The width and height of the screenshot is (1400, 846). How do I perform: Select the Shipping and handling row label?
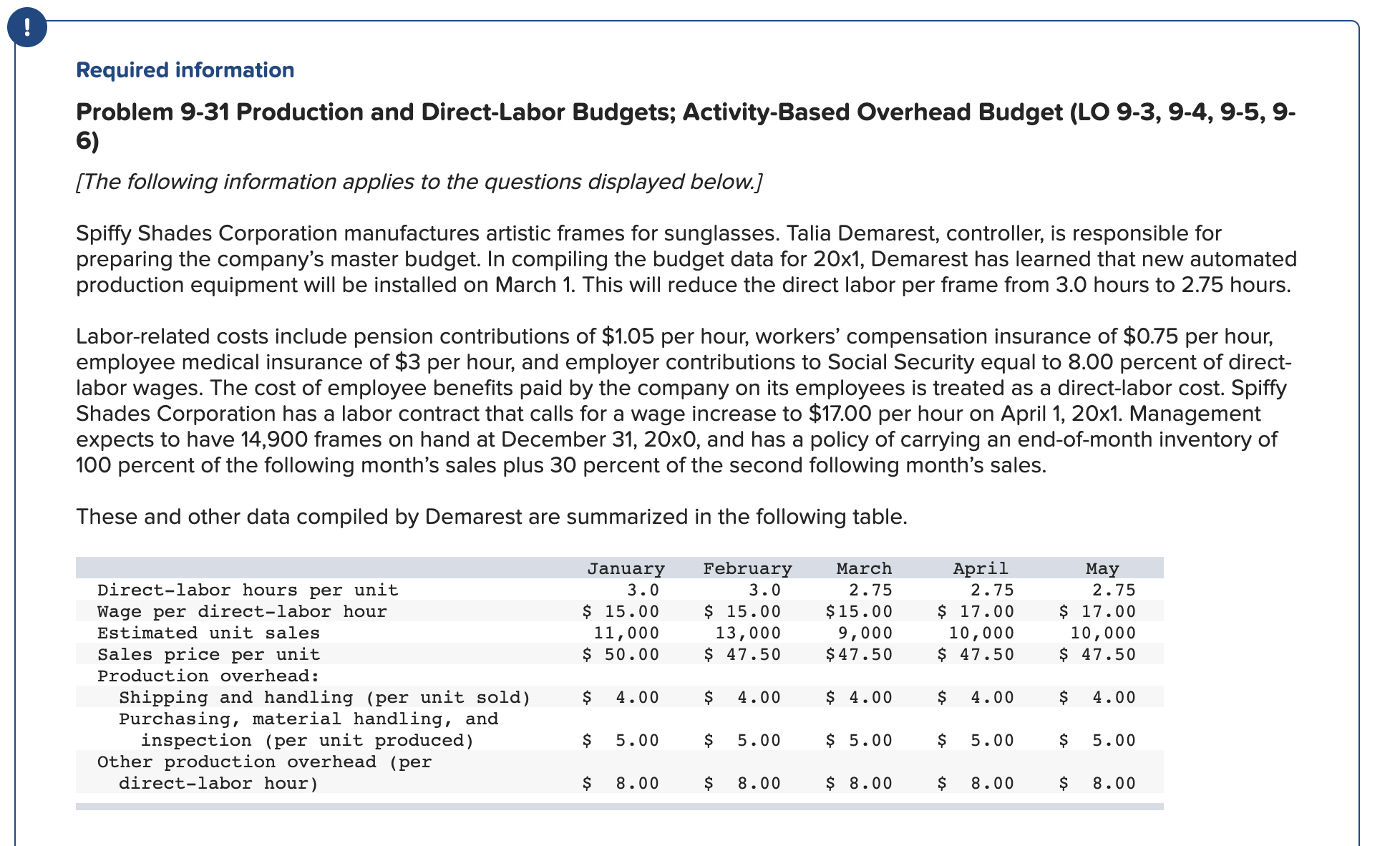324,697
